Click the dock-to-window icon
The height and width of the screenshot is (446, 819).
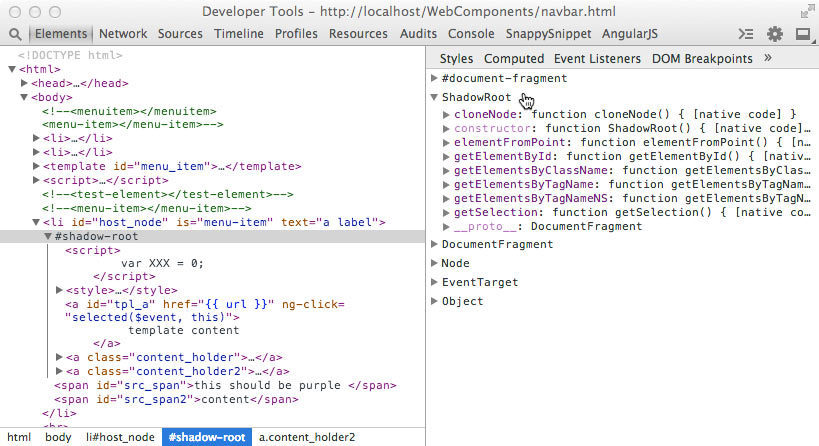(x=802, y=34)
